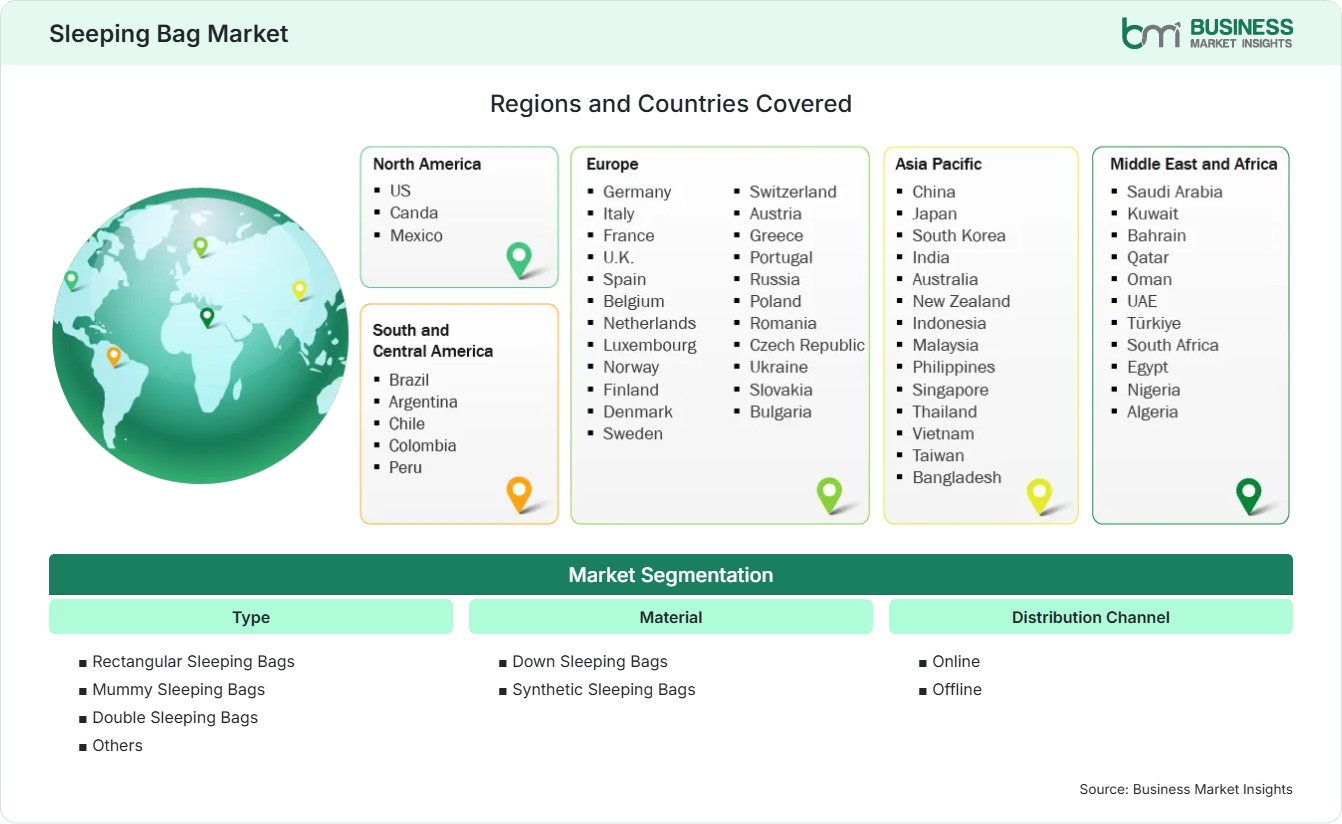Viewport: 1342px width, 824px height.
Task: Click the globe illustration
Action: pyautogui.click(x=200, y=336)
